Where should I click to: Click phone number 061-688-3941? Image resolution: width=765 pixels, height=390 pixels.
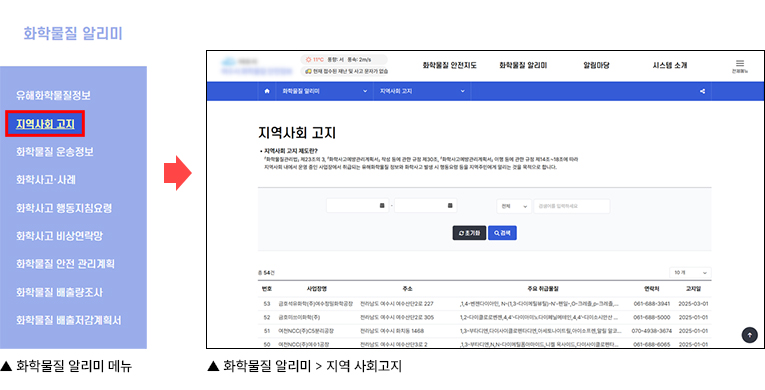[651, 304]
